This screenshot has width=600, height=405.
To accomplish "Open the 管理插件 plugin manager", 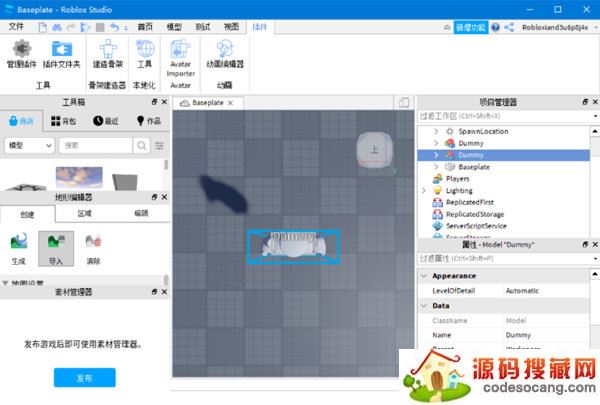I will pyautogui.click(x=22, y=54).
